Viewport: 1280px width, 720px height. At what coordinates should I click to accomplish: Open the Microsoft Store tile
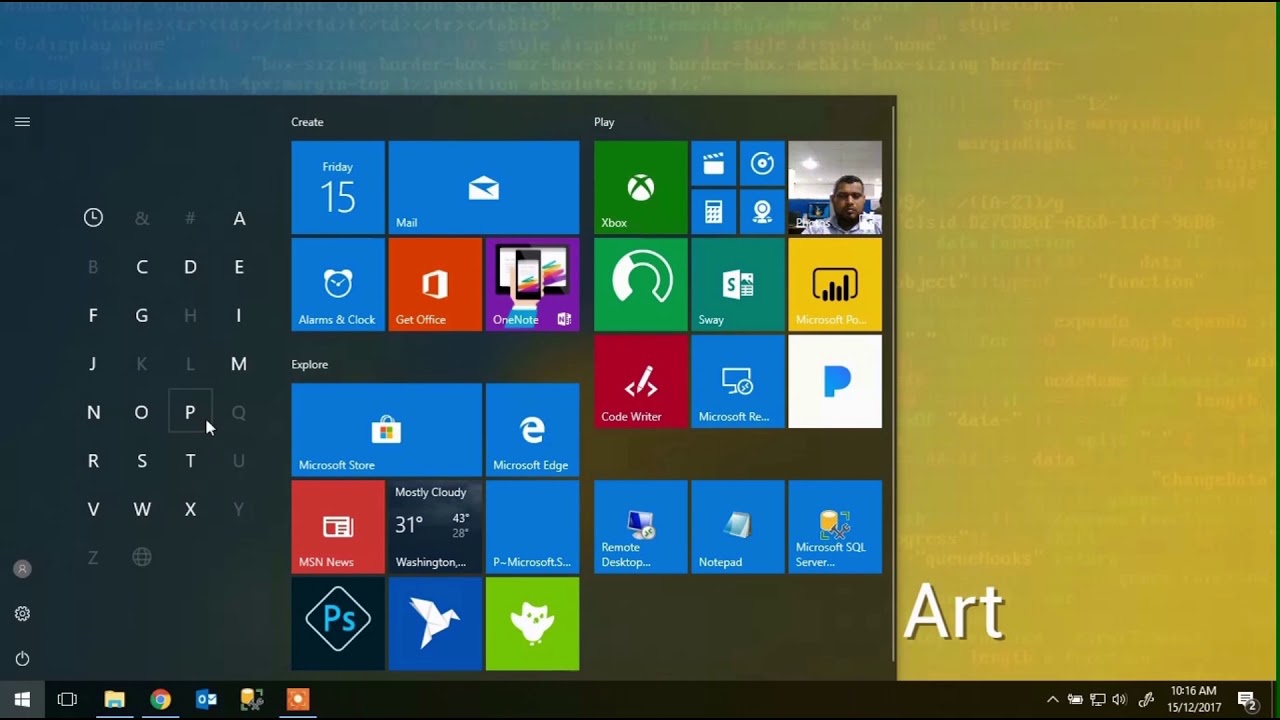386,429
